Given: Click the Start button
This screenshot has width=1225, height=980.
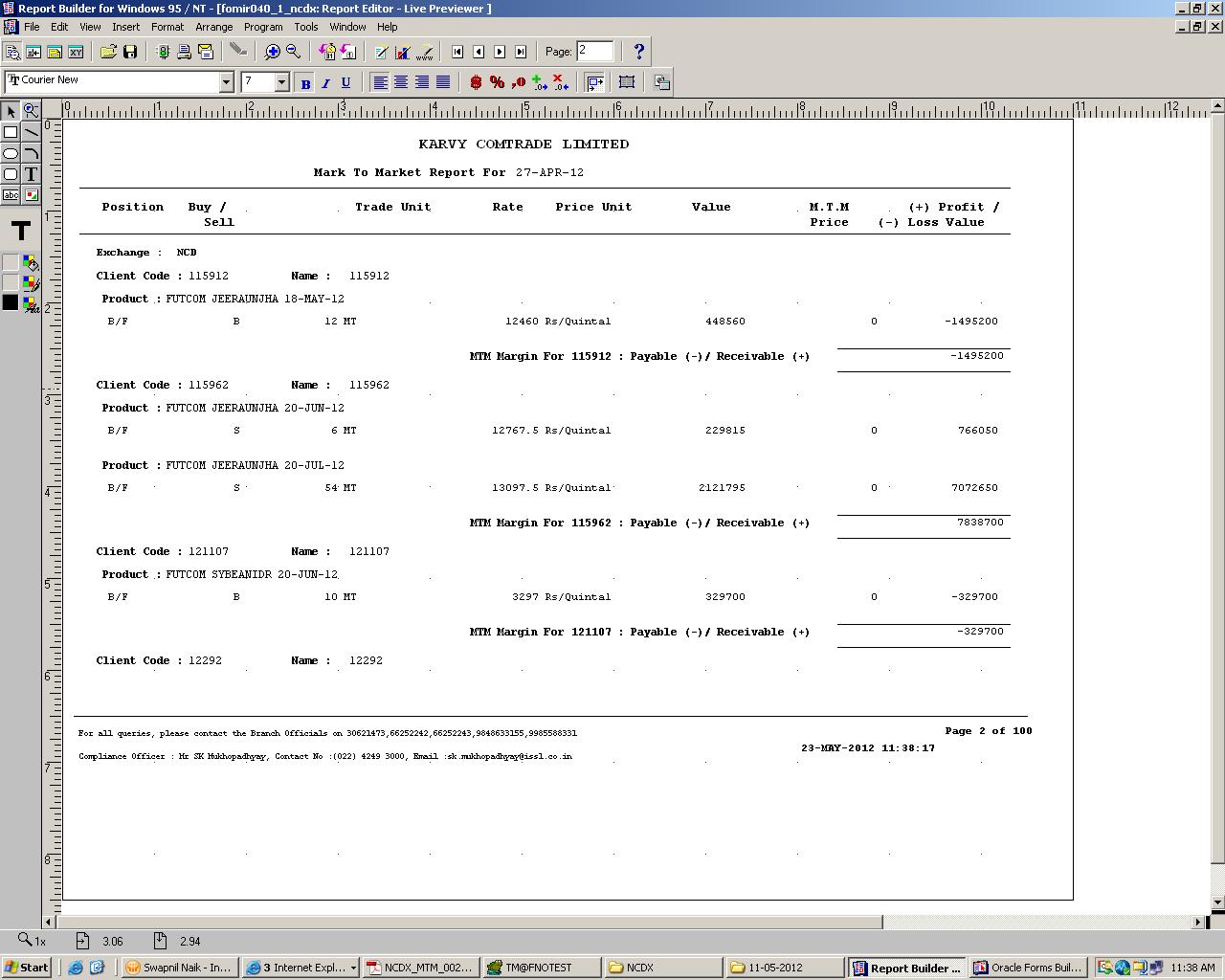Looking at the screenshot, I should coord(26,968).
